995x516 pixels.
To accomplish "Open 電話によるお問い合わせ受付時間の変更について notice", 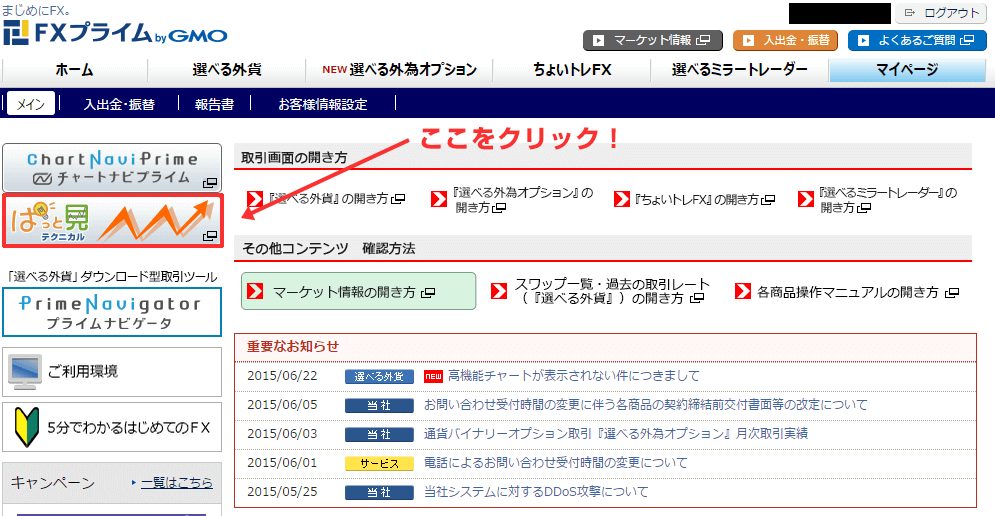I will pyautogui.click(x=555, y=463).
